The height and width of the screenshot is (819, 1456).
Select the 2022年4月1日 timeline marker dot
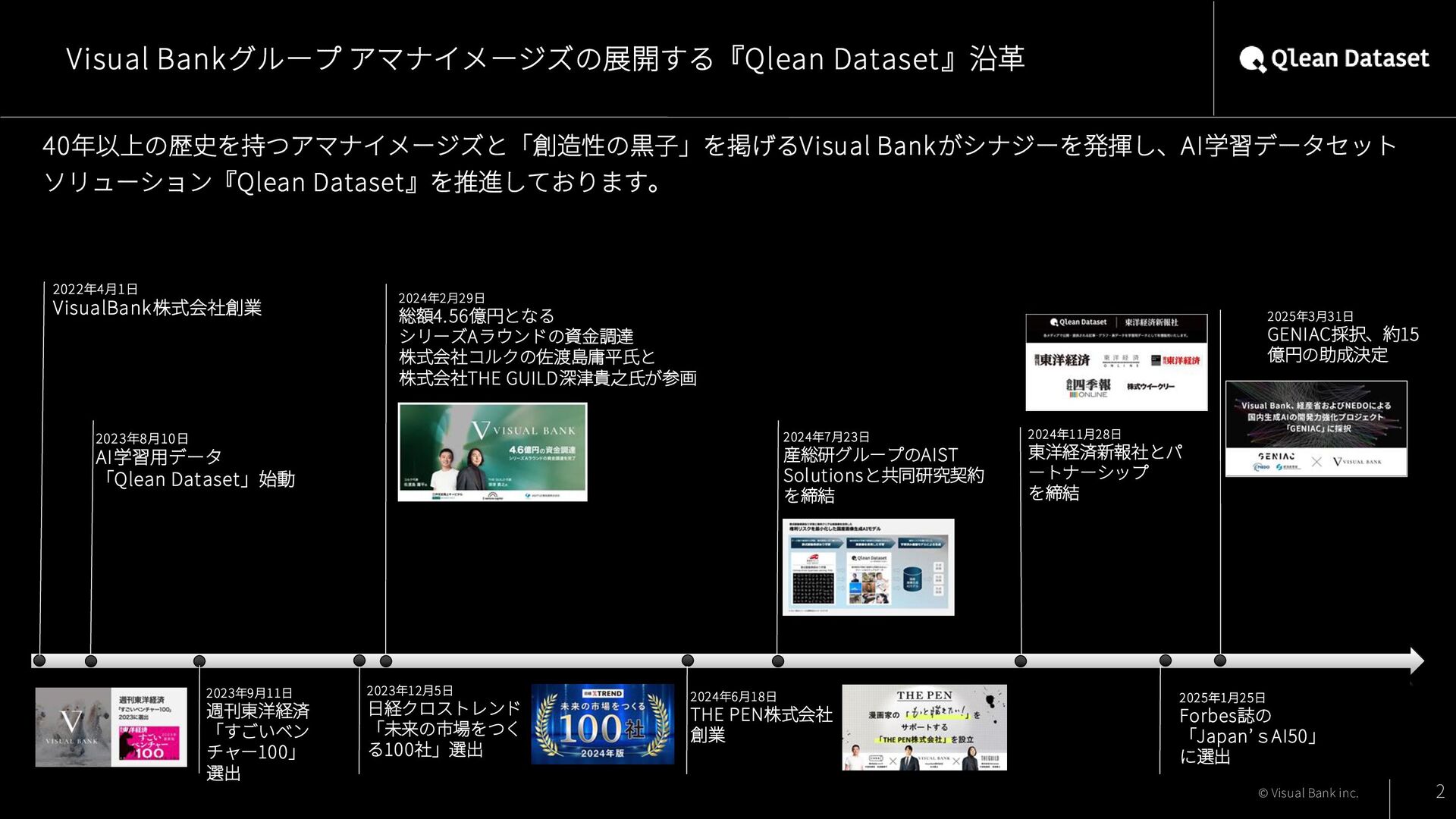click(39, 661)
